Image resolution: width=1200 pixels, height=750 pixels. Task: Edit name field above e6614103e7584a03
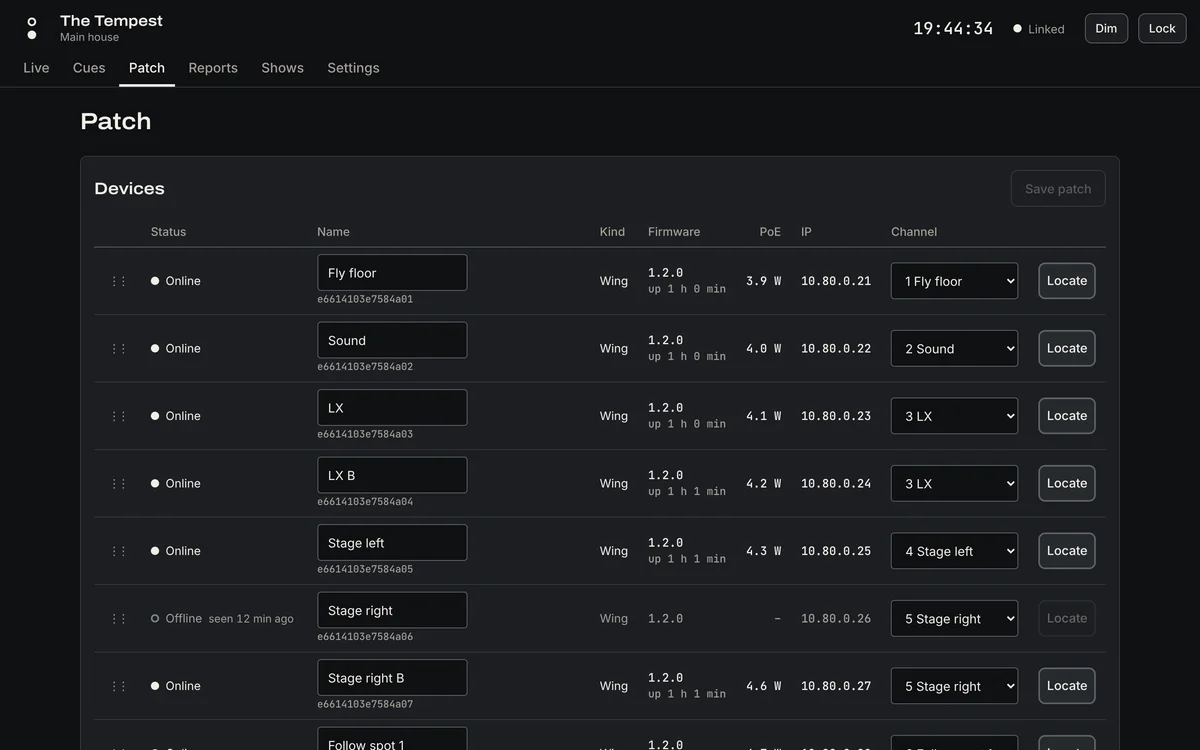392,408
